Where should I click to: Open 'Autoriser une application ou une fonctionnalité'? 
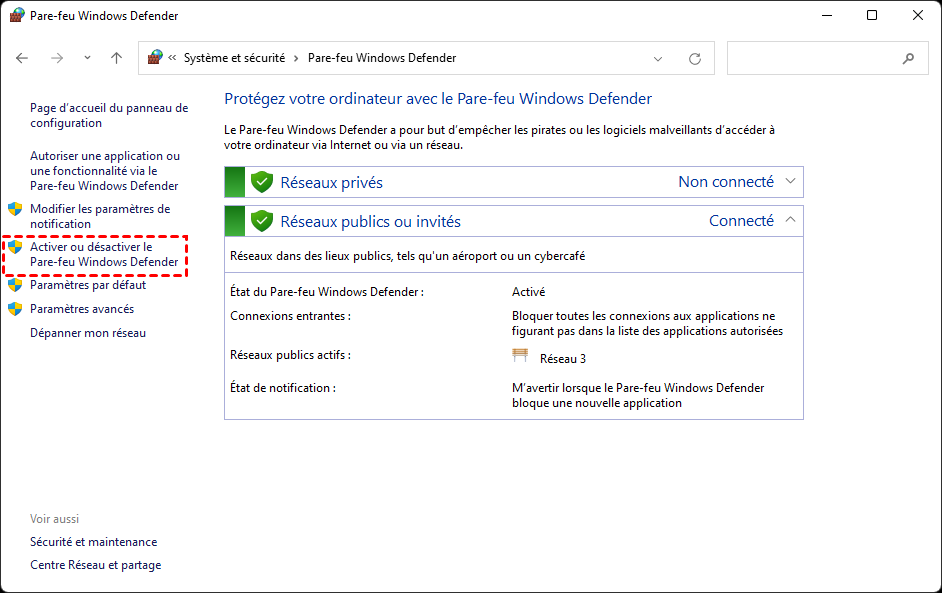105,171
